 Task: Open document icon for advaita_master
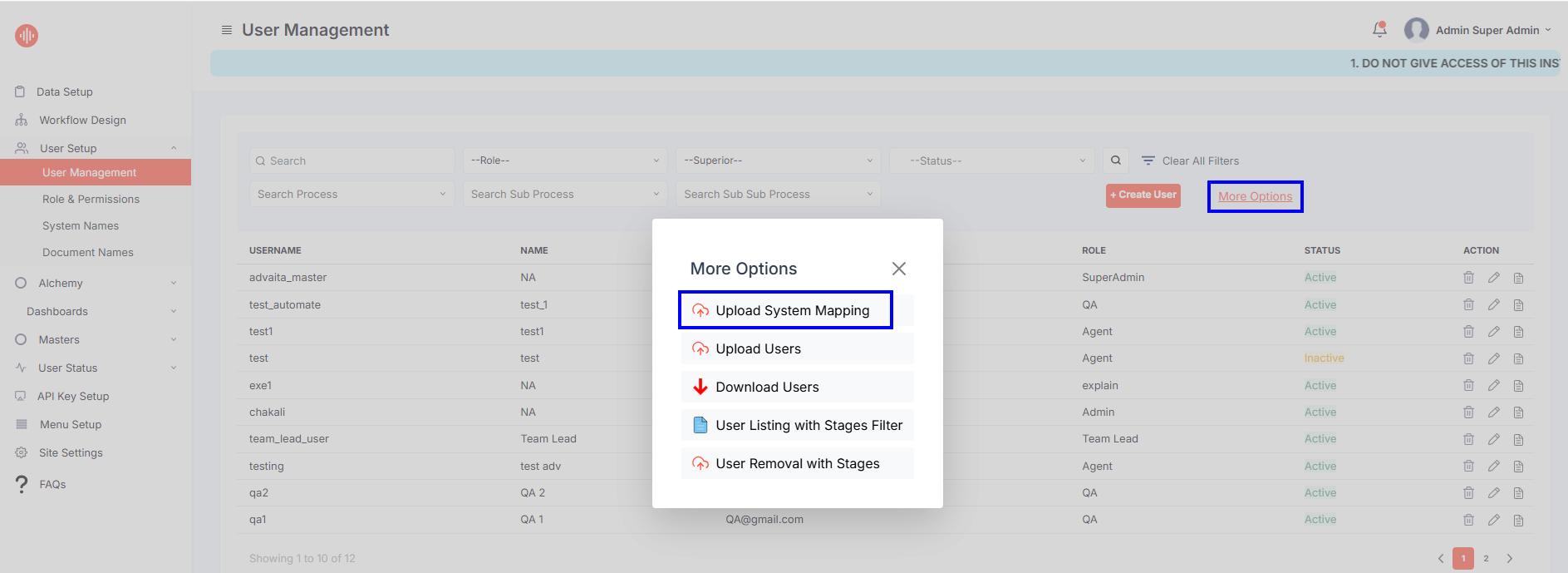pos(1518,278)
